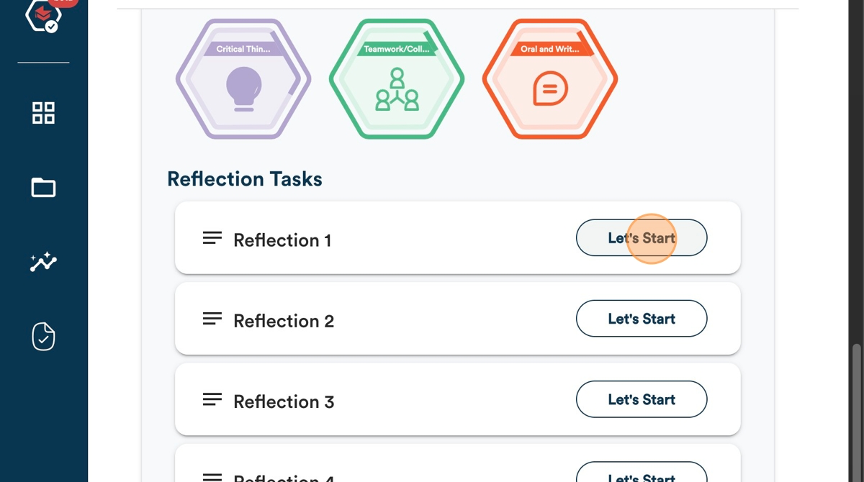The width and height of the screenshot is (864, 482).
Task: Click the Reflection Tasks heading
Action: 245,179
